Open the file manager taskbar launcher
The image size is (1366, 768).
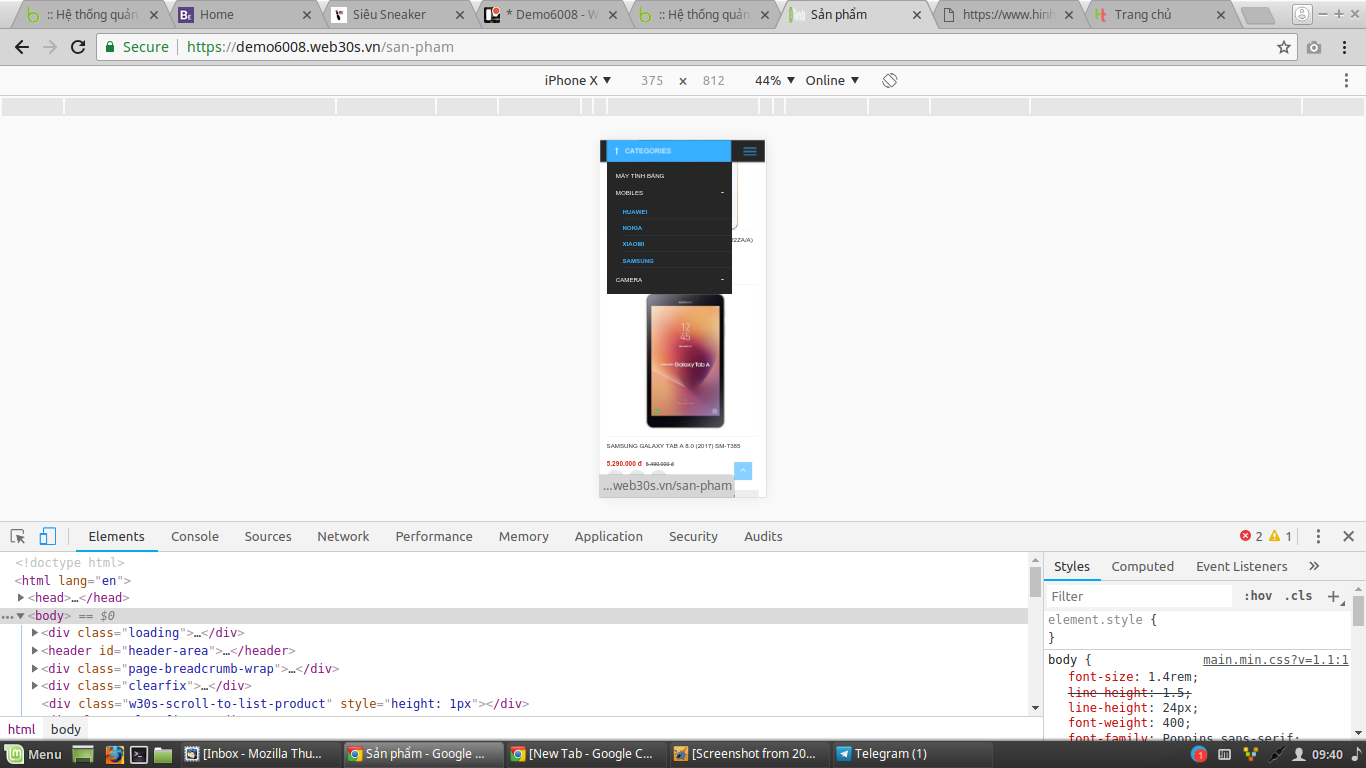point(164,754)
